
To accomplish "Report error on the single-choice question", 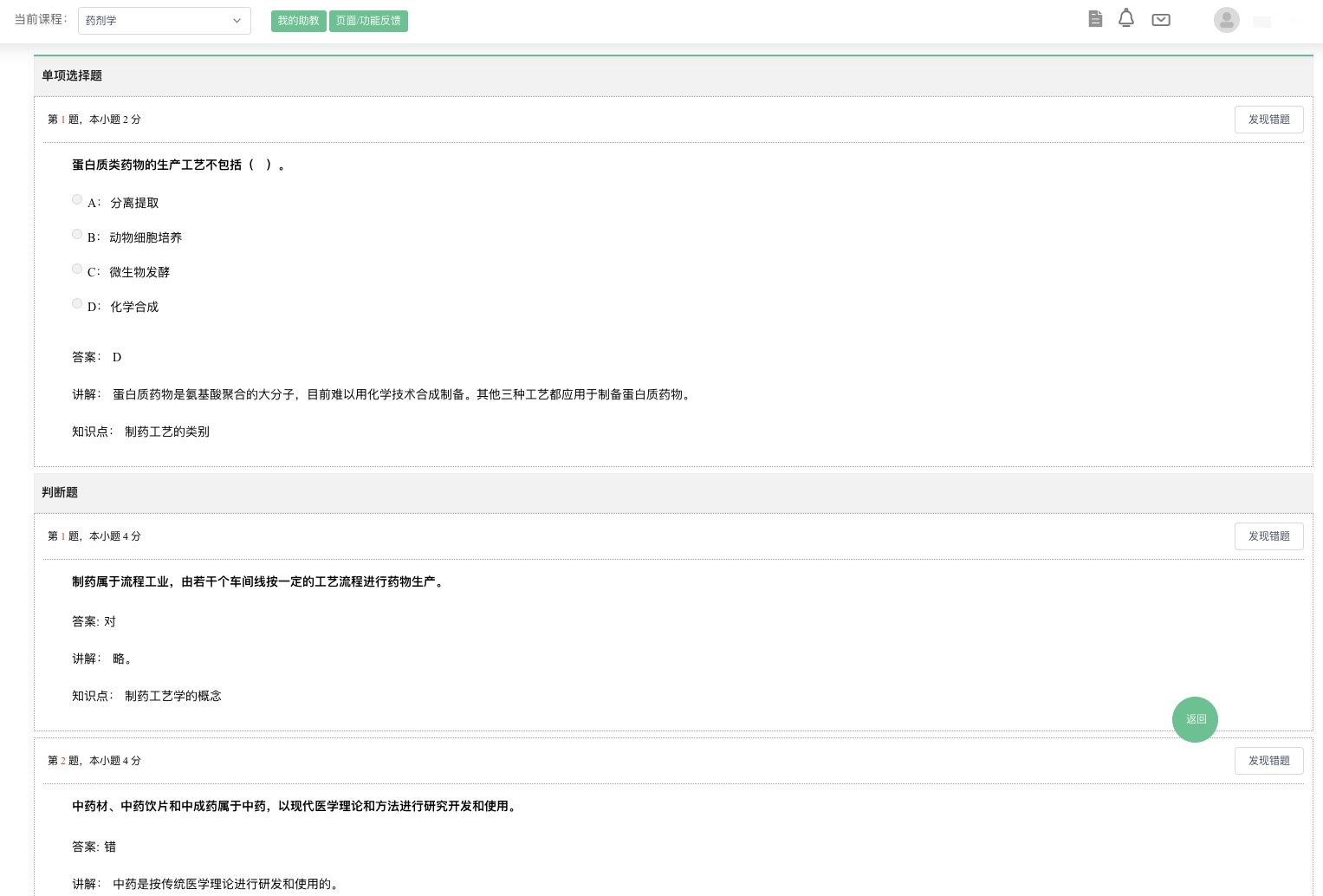I will pos(1269,120).
